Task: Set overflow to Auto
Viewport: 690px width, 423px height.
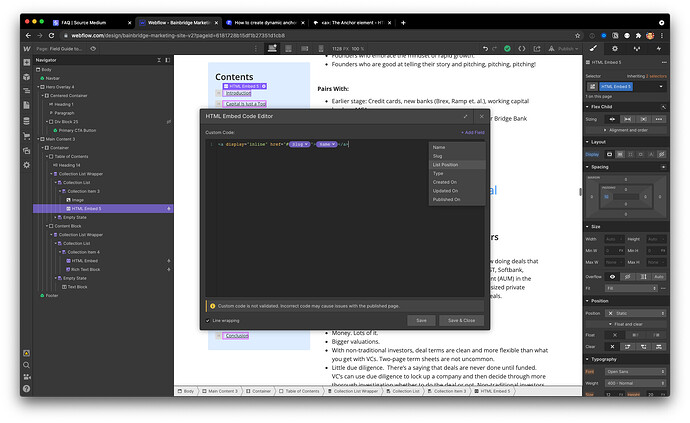Action: [659, 276]
